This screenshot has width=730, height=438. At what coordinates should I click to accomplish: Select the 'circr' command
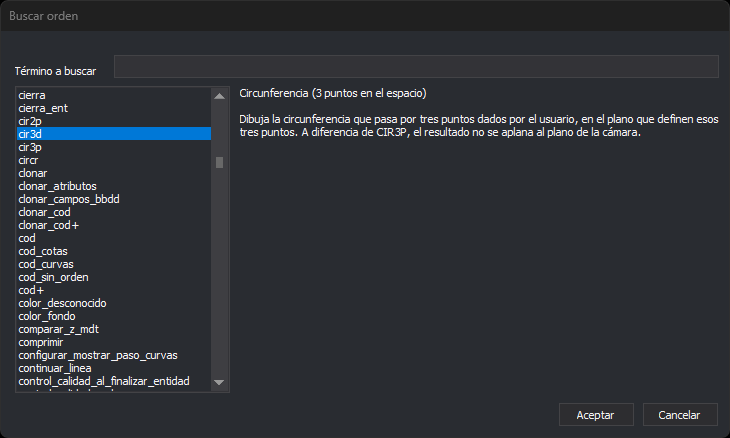[x=114, y=160]
